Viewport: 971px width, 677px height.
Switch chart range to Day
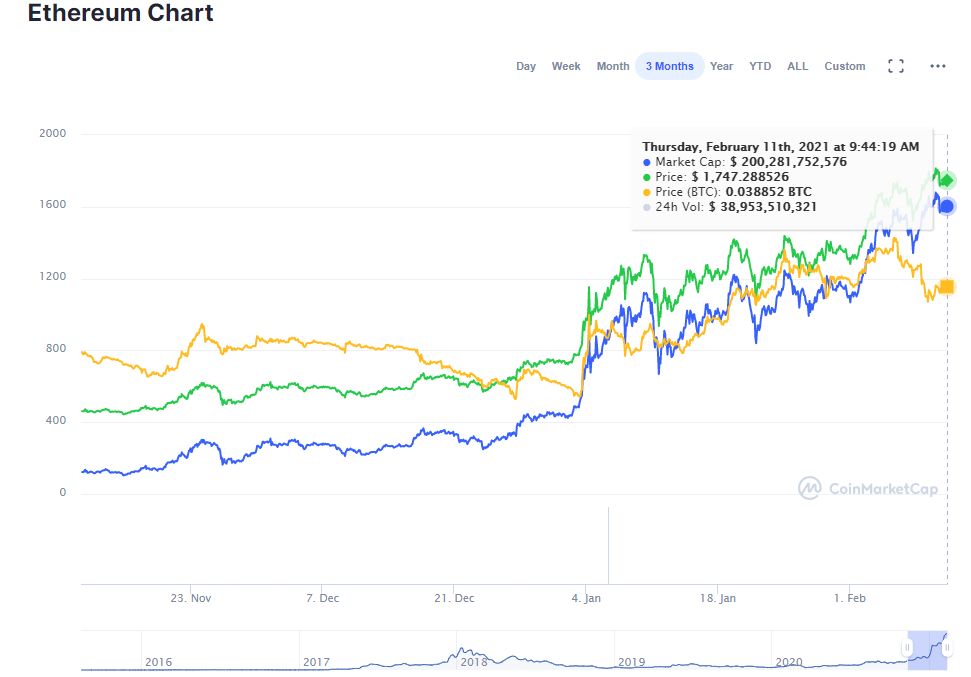526,66
